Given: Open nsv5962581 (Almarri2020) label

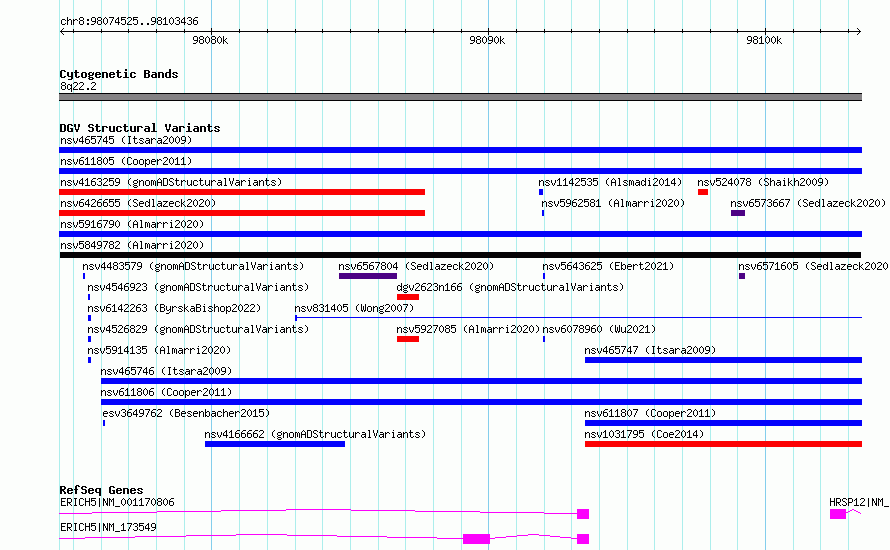Looking at the screenshot, I should pyautogui.click(x=613, y=203).
